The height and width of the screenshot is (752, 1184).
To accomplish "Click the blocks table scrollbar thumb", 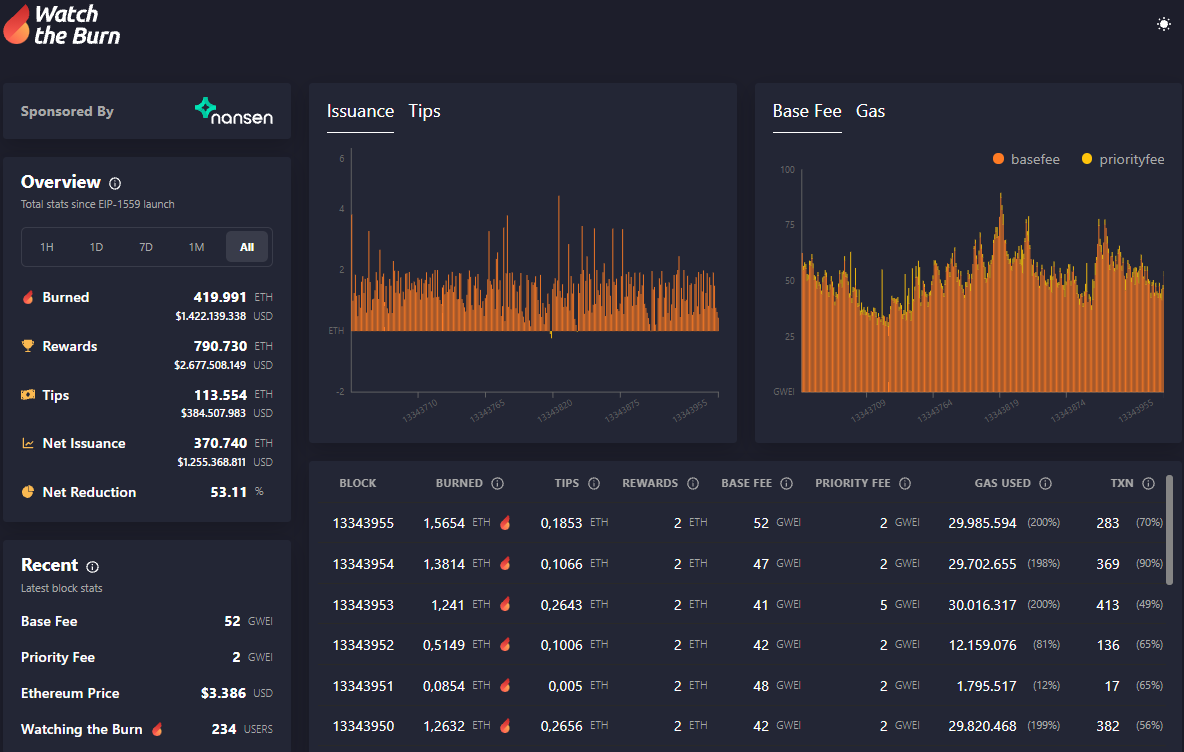I will (x=1169, y=530).
